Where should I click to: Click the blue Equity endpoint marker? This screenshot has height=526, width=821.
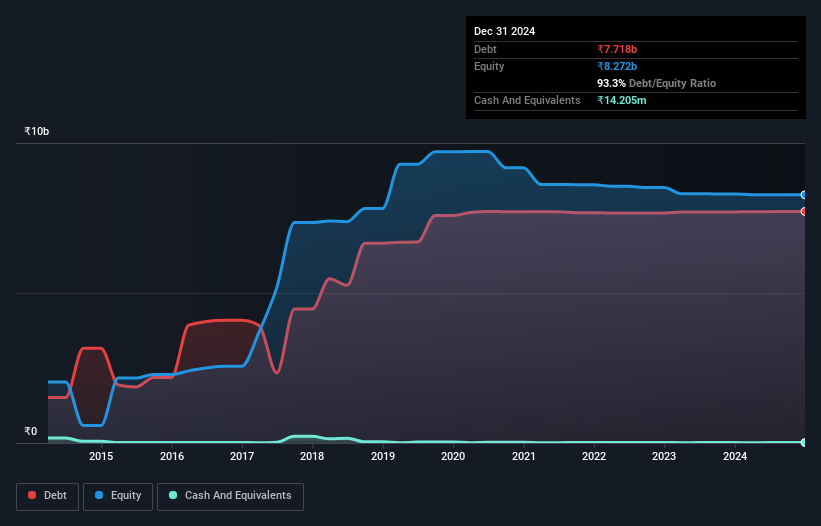tap(804, 195)
